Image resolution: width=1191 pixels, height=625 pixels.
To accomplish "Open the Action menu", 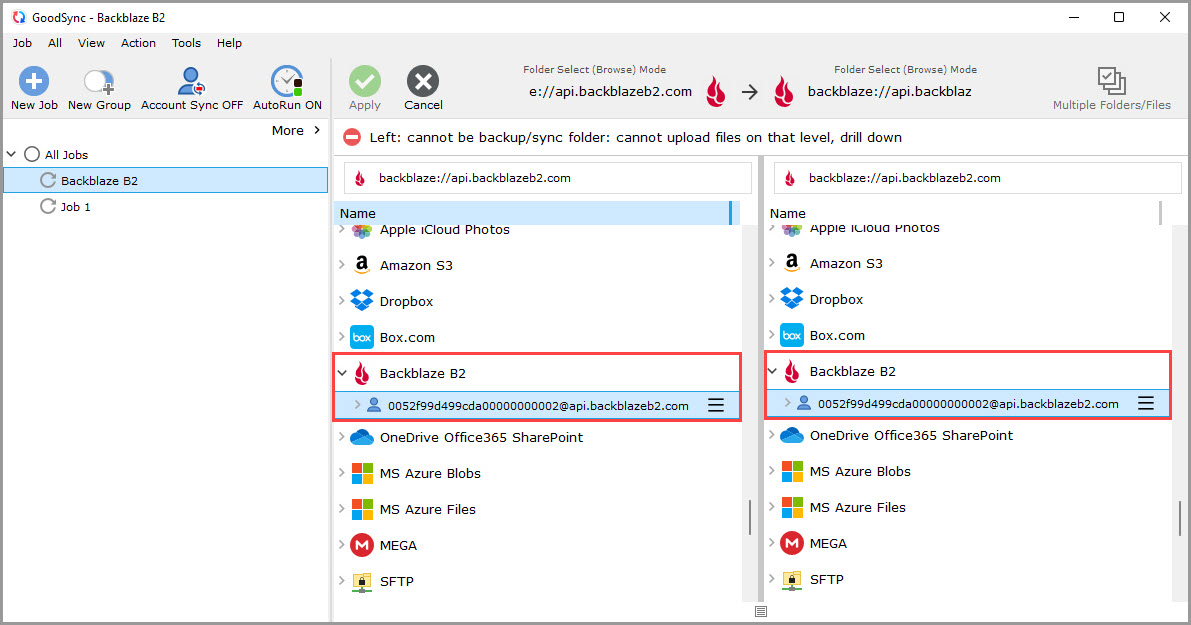I will point(138,43).
